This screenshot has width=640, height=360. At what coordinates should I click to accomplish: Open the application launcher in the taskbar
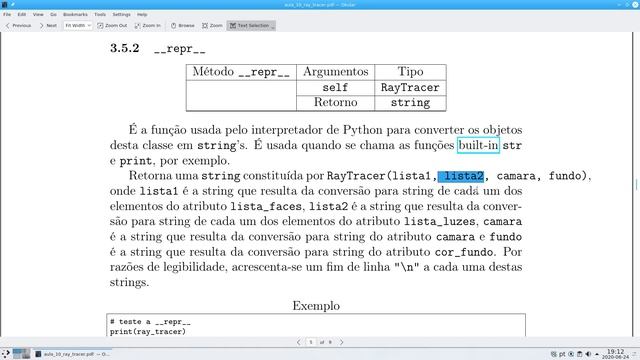pyautogui.click(x=6, y=354)
